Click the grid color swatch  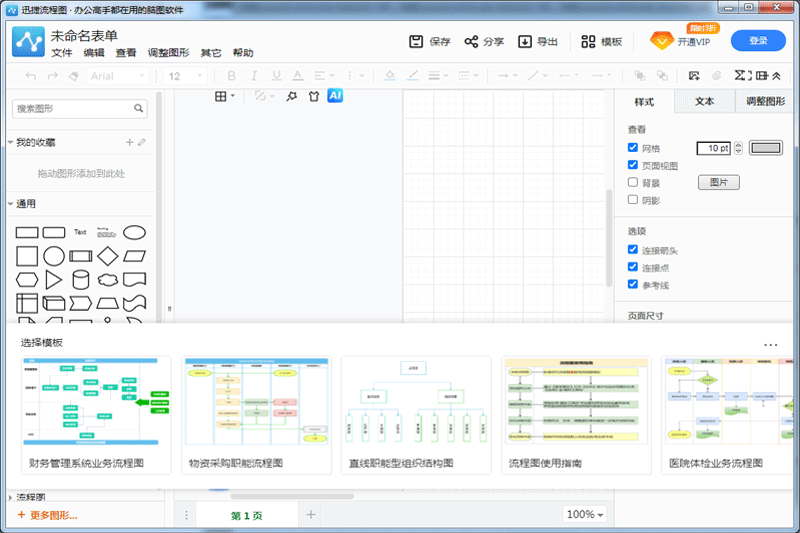(766, 148)
